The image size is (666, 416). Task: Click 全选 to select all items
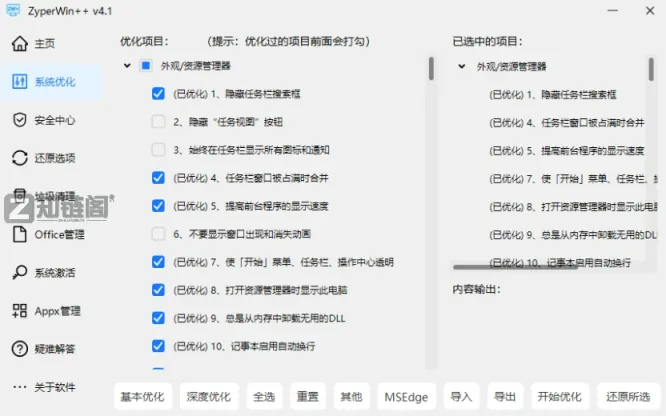click(x=264, y=397)
